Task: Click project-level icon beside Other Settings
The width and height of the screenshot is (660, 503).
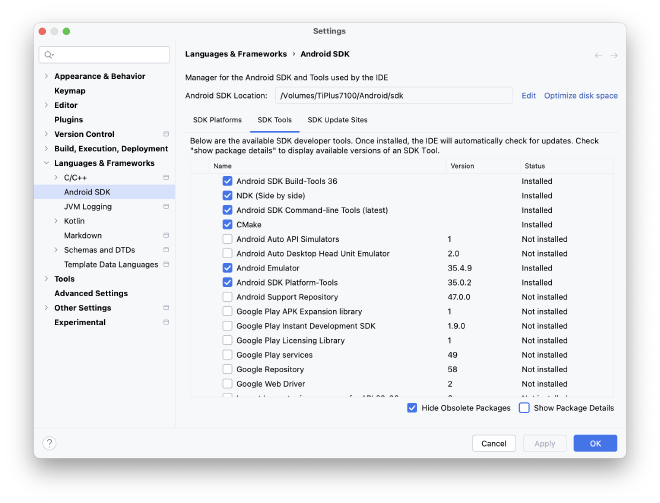Action: click(x=166, y=308)
